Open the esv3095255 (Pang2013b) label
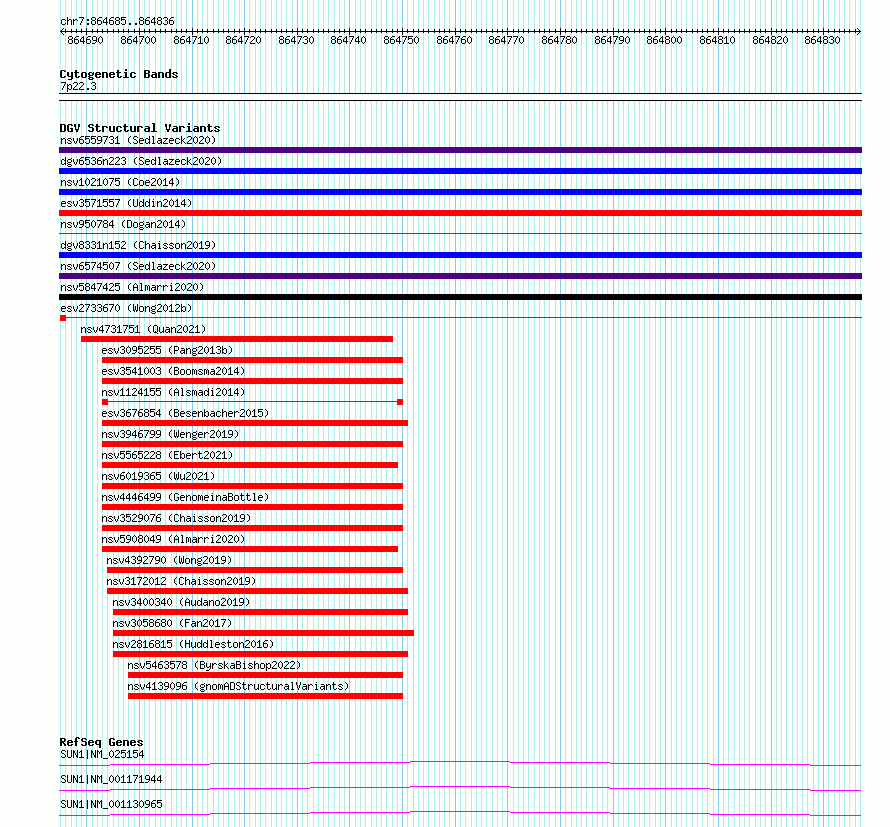This screenshot has height=827, width=890. click(167, 350)
